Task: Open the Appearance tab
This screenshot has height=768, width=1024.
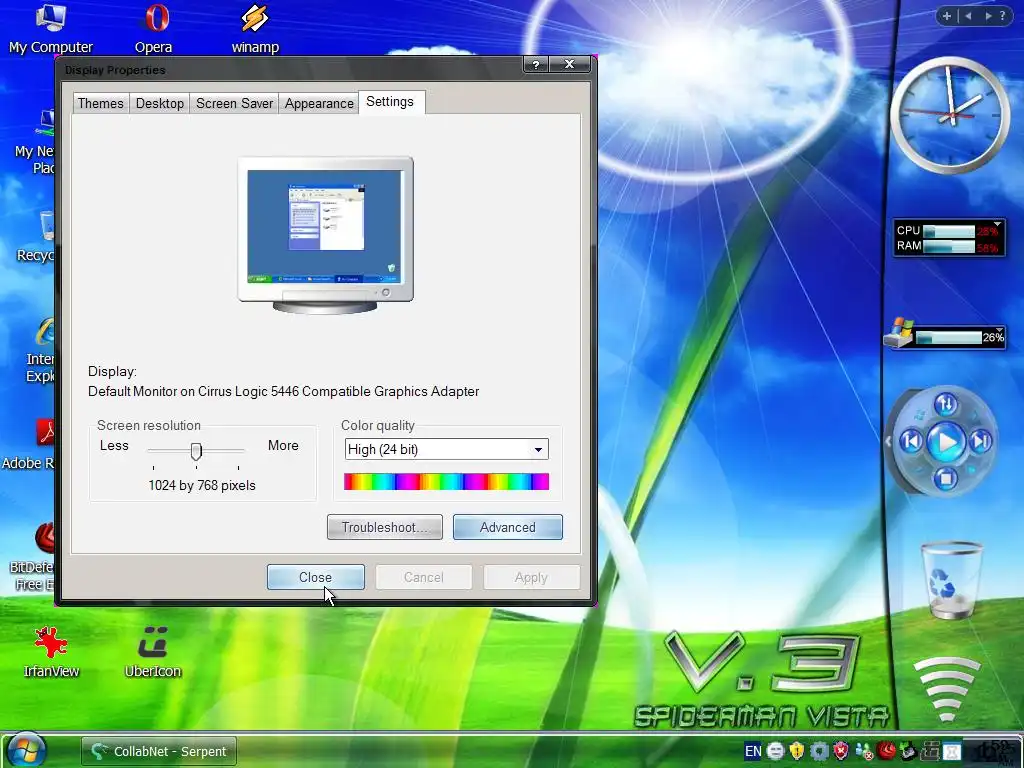Action: click(x=319, y=103)
